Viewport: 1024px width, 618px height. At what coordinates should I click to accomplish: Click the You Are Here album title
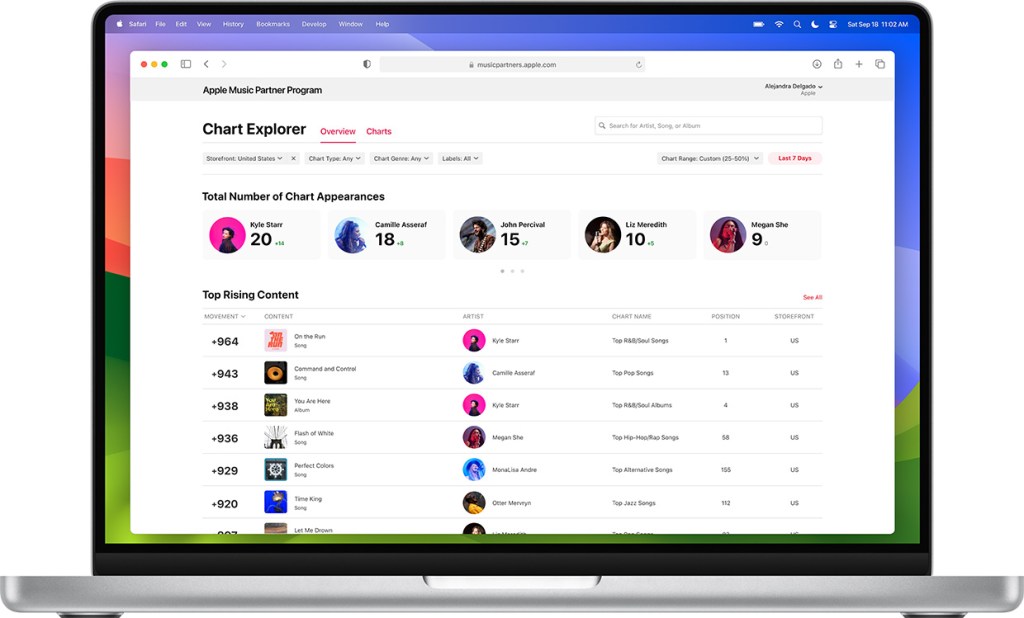tap(312, 401)
